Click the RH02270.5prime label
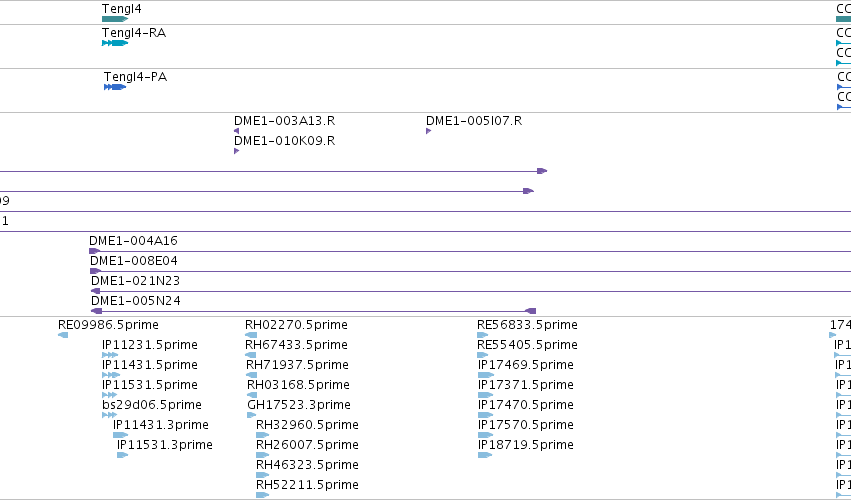The width and height of the screenshot is (851, 500). [x=296, y=325]
